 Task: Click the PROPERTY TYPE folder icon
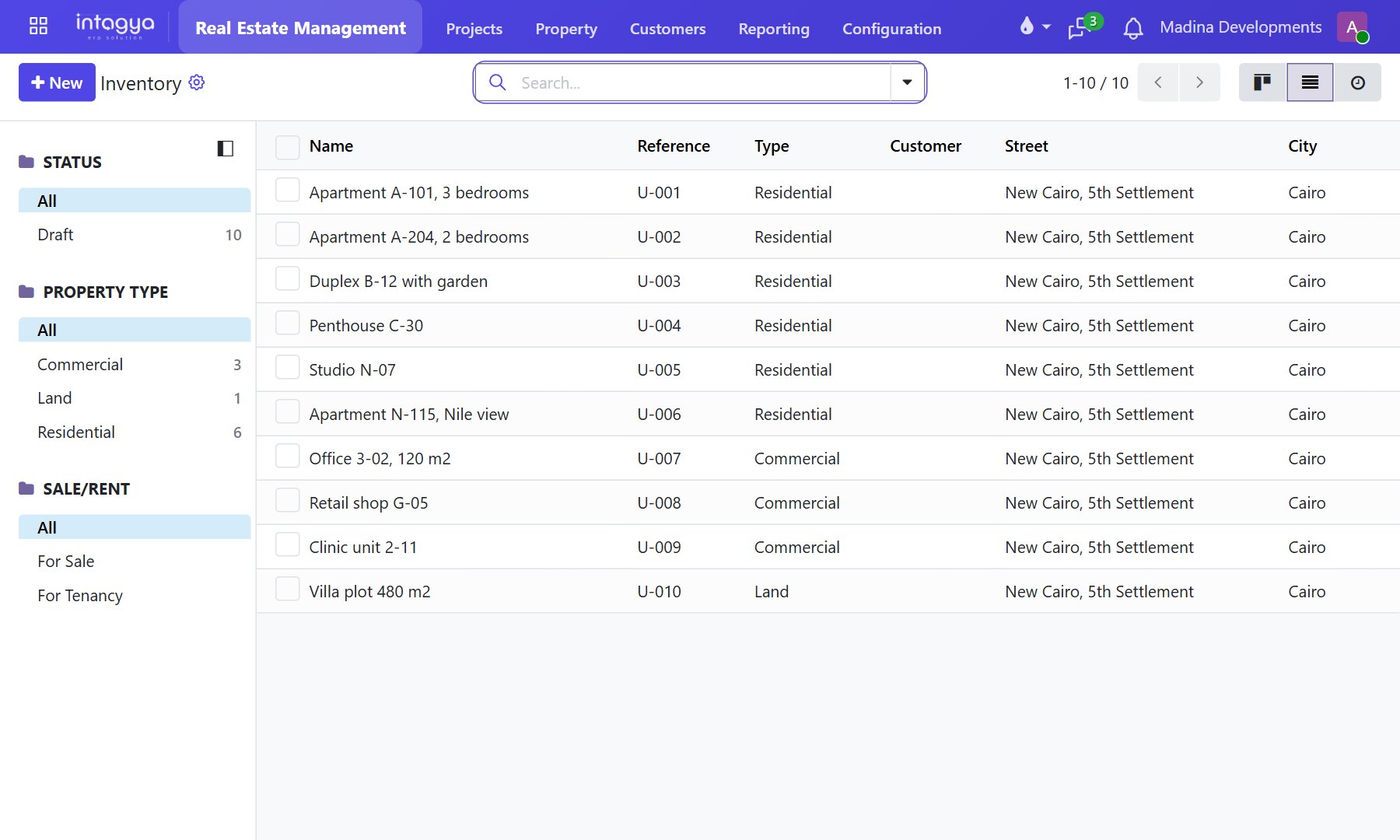pyautogui.click(x=26, y=292)
